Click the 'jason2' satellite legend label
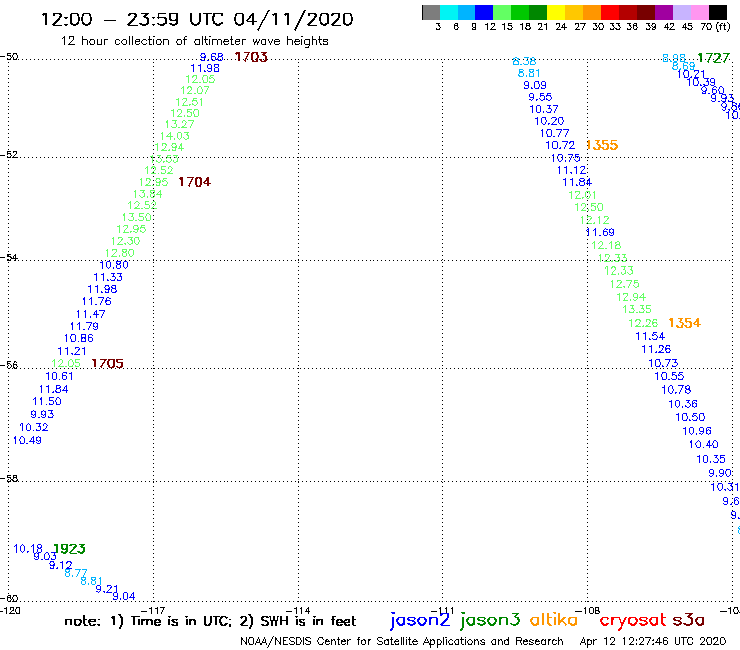Viewport: 740px width, 650px height. [x=420, y=620]
